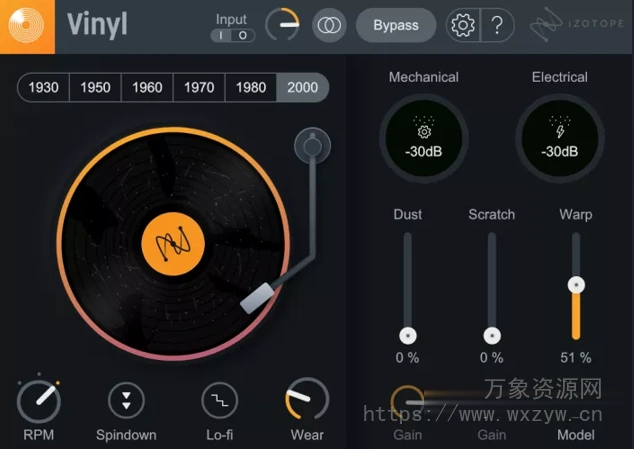Click the Mechanical noise dial

click(x=423, y=140)
